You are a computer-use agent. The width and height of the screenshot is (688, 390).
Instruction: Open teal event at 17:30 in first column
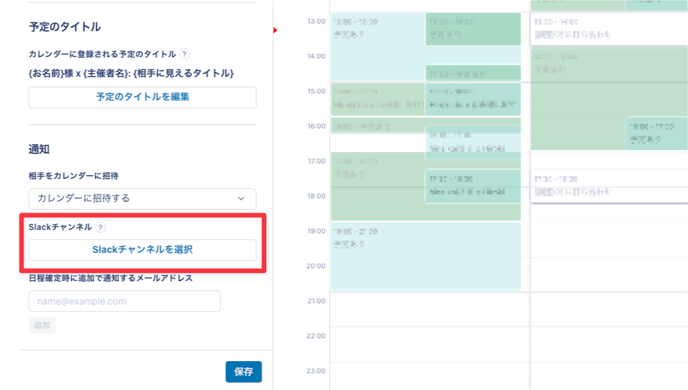coord(473,186)
